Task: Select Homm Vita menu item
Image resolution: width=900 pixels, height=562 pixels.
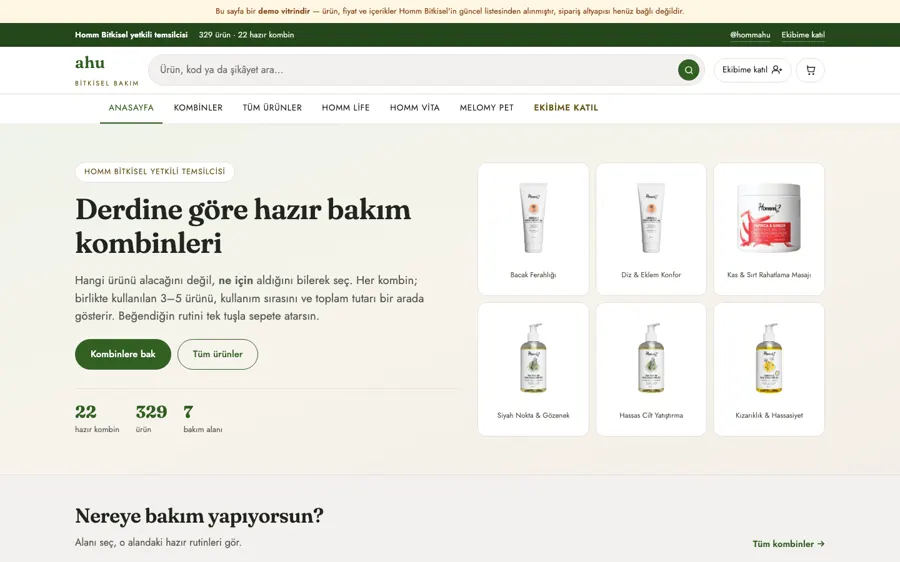Action: [x=414, y=107]
